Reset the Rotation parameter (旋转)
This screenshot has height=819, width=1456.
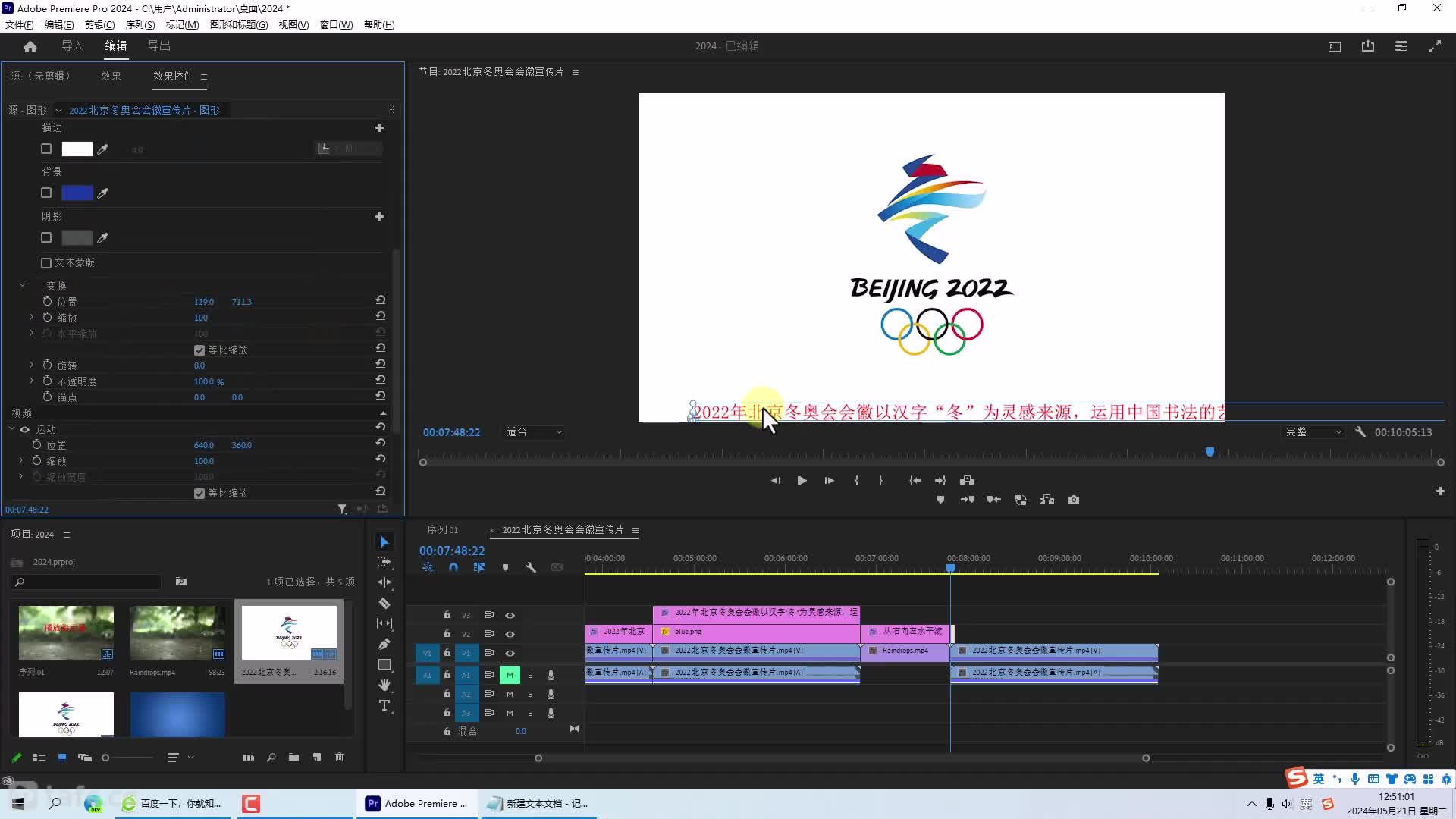tap(381, 364)
